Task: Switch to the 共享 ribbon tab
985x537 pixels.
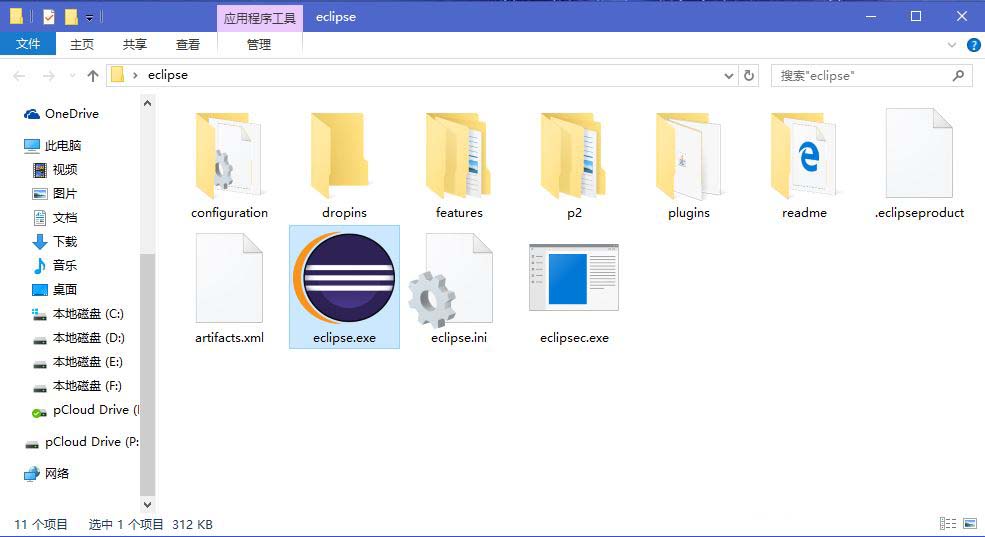Action: pyautogui.click(x=134, y=45)
